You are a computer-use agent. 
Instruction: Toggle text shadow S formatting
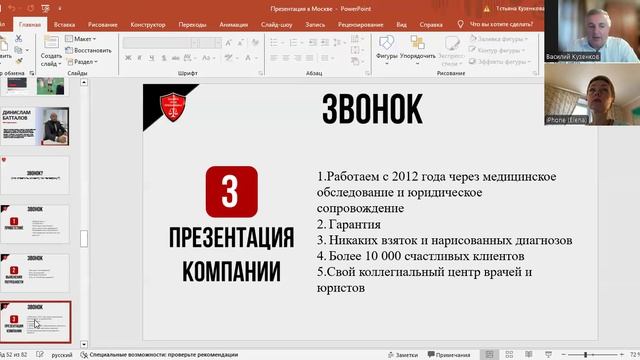click(x=164, y=58)
